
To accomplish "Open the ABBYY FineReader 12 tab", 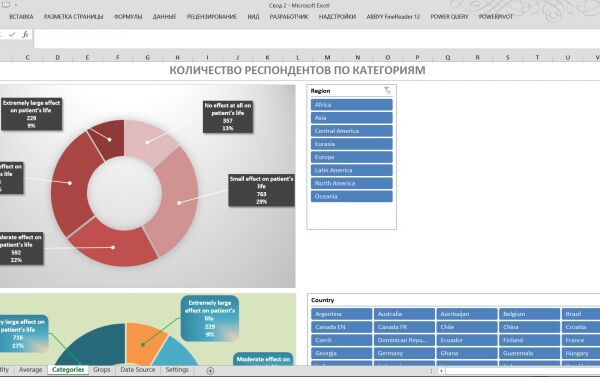I will coord(393,17).
